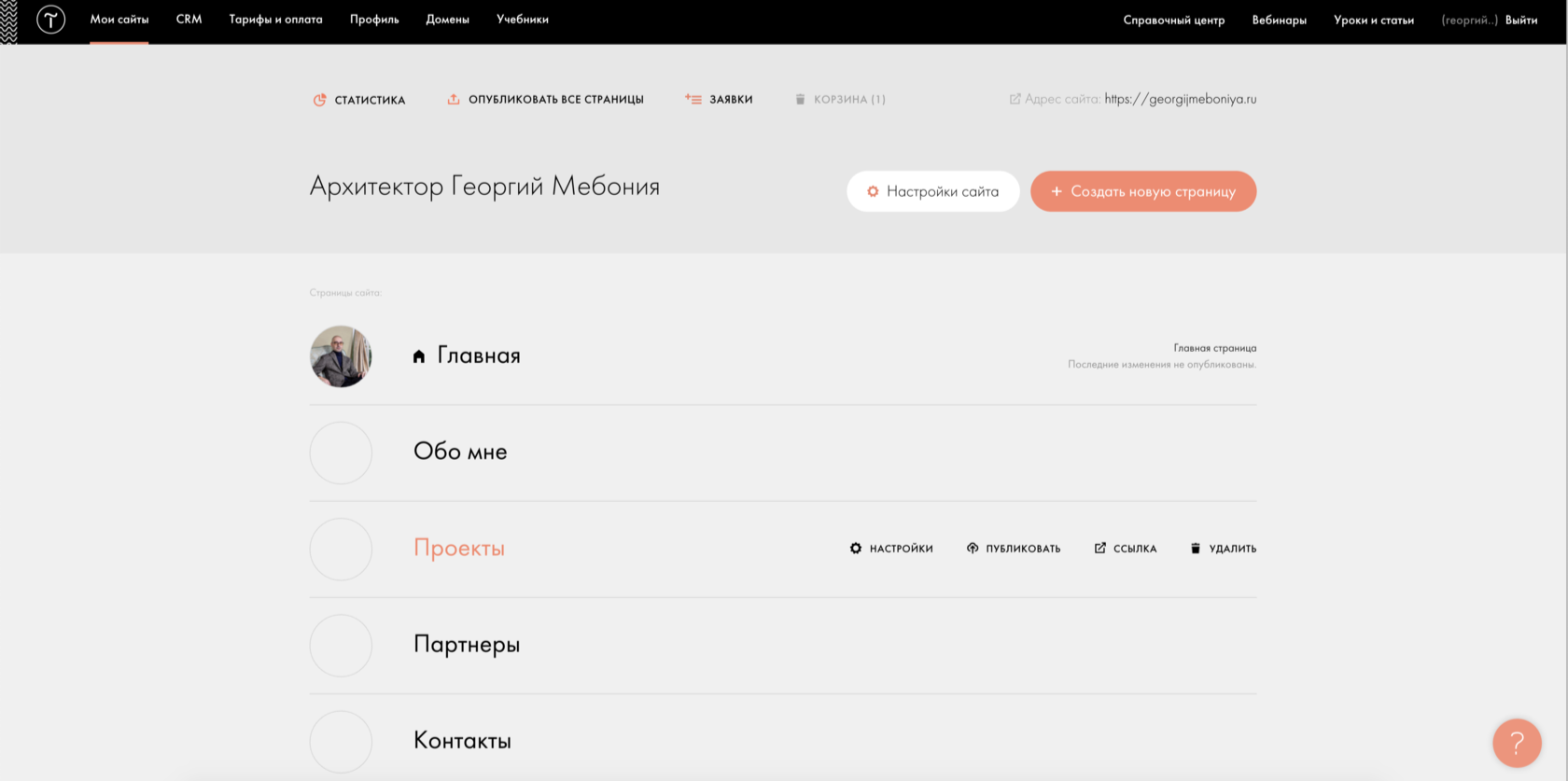
Task: Open Тарифы и оплата menu
Action: [275, 20]
